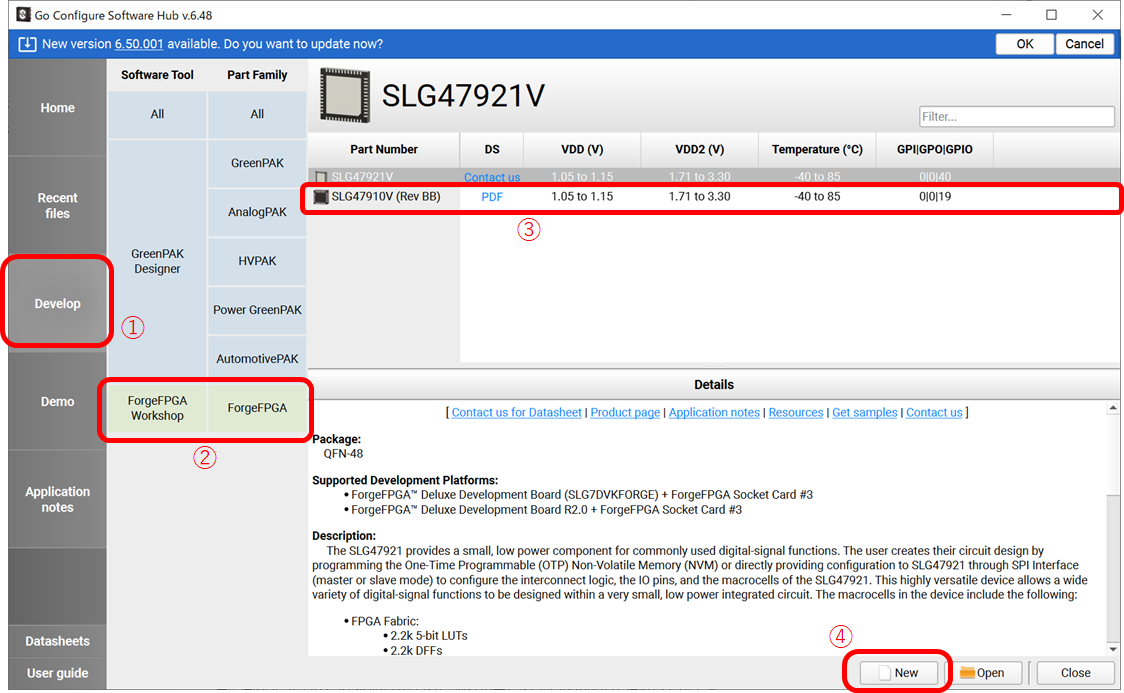Screen dimensions: 1124x693
Task: Open the Recent files section
Action: [57, 206]
